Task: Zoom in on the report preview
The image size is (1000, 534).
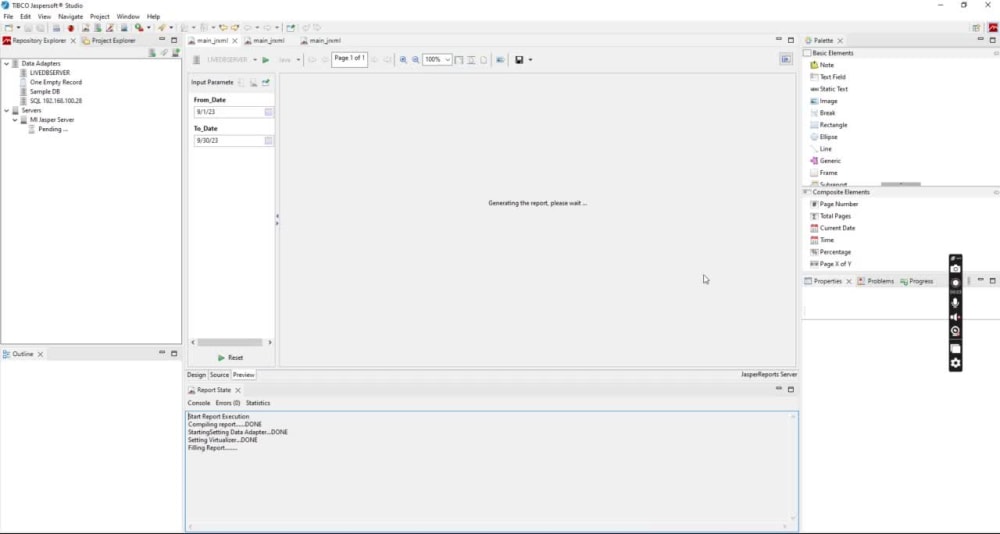Action: pyautogui.click(x=403, y=60)
